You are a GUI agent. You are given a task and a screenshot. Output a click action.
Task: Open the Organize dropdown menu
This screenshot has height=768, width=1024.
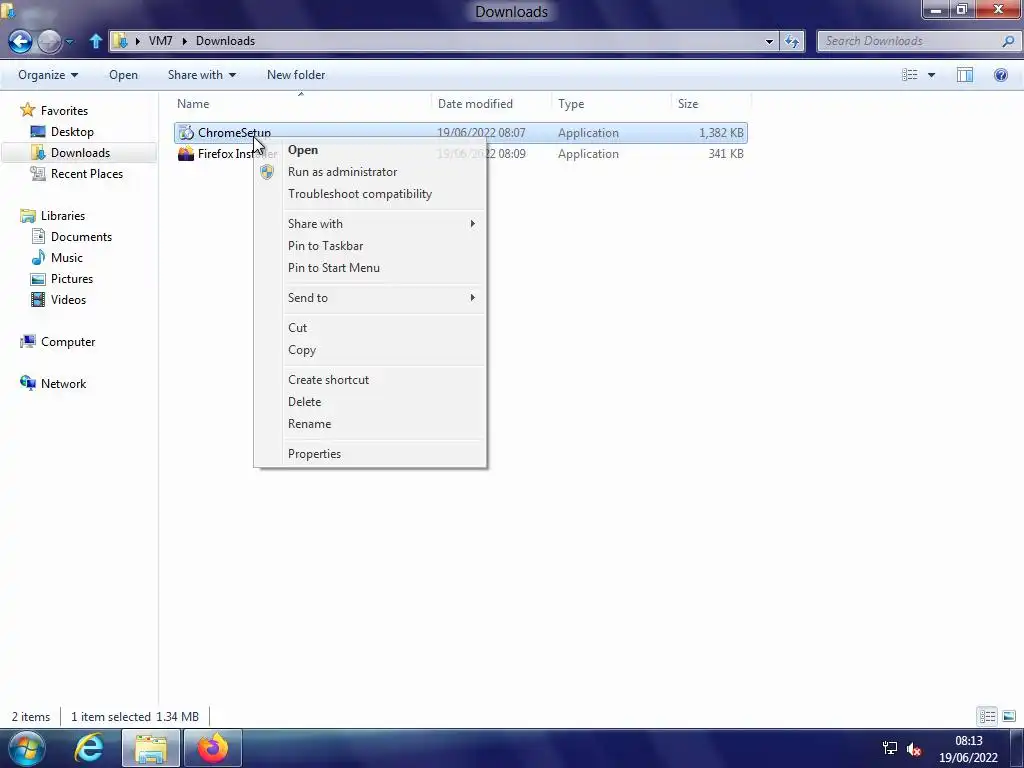(48, 75)
